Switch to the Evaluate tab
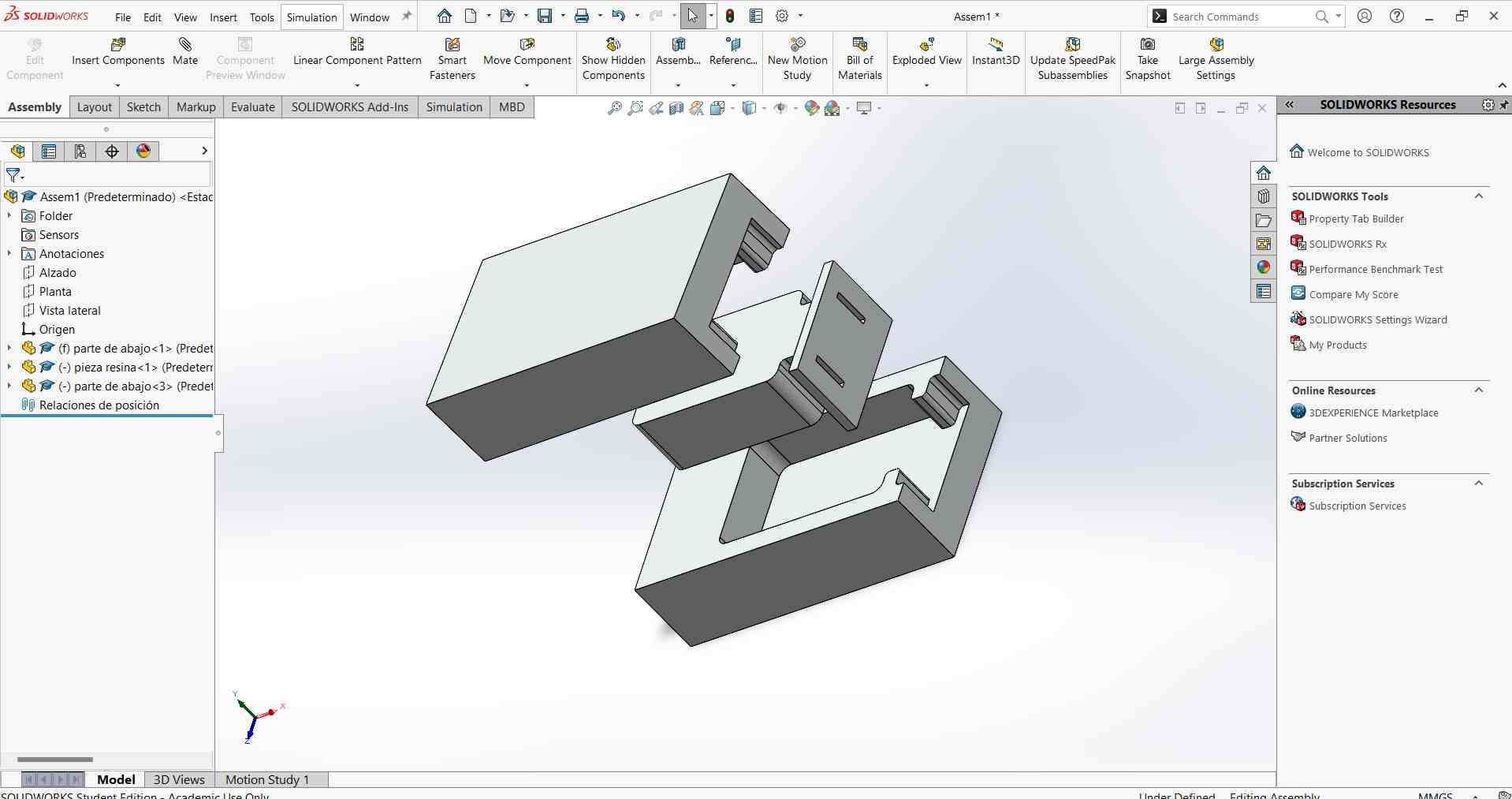 253,107
